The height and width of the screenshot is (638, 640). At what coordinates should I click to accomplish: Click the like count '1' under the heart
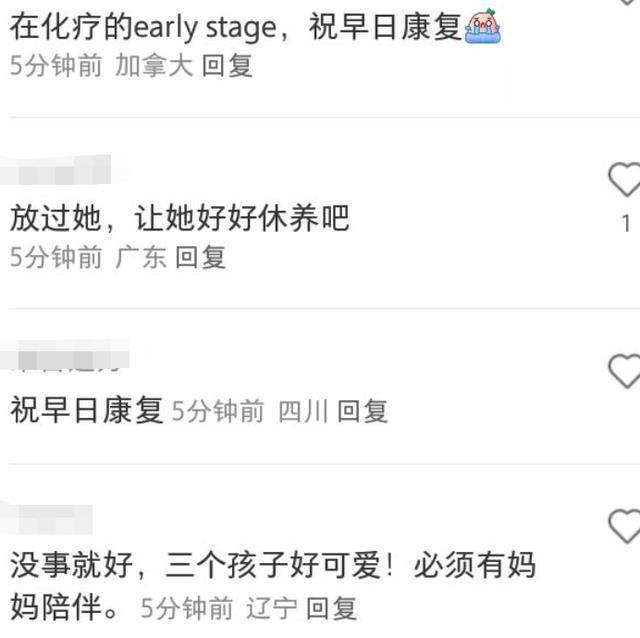point(626,224)
